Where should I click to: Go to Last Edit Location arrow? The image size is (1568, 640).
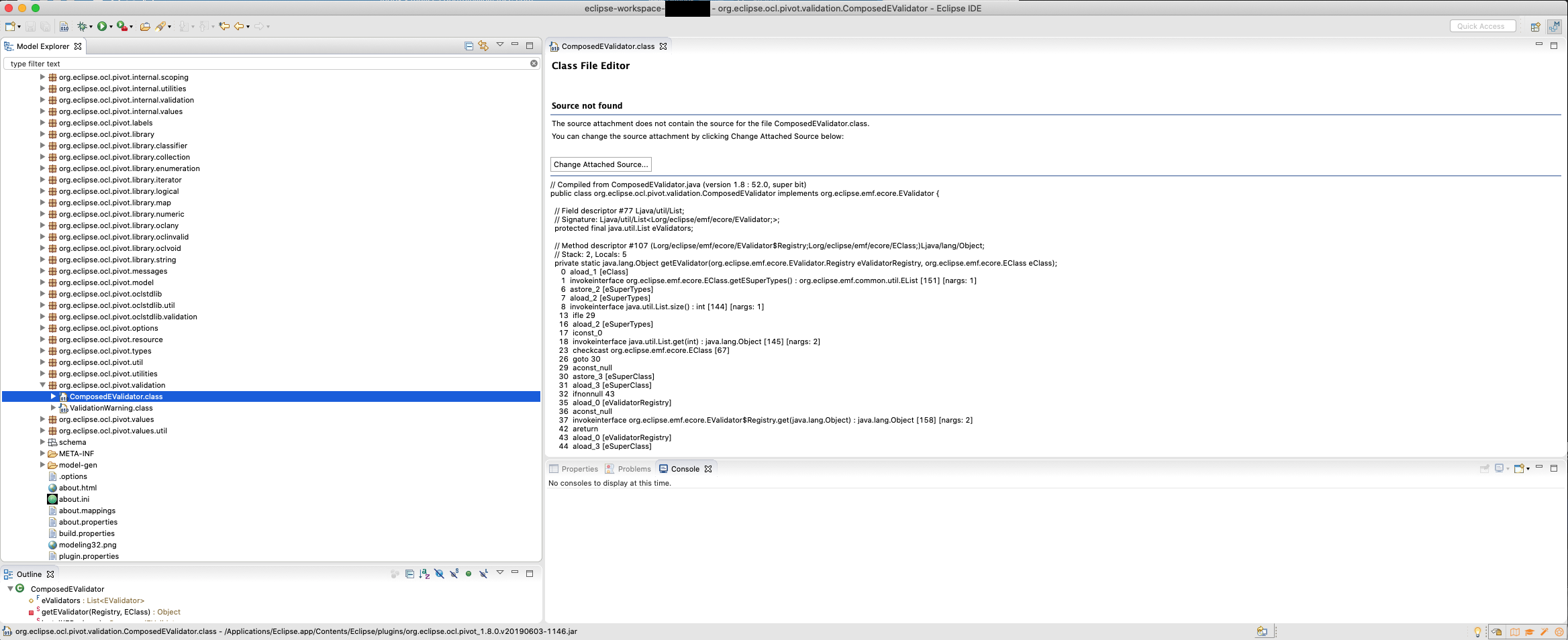tap(224, 26)
